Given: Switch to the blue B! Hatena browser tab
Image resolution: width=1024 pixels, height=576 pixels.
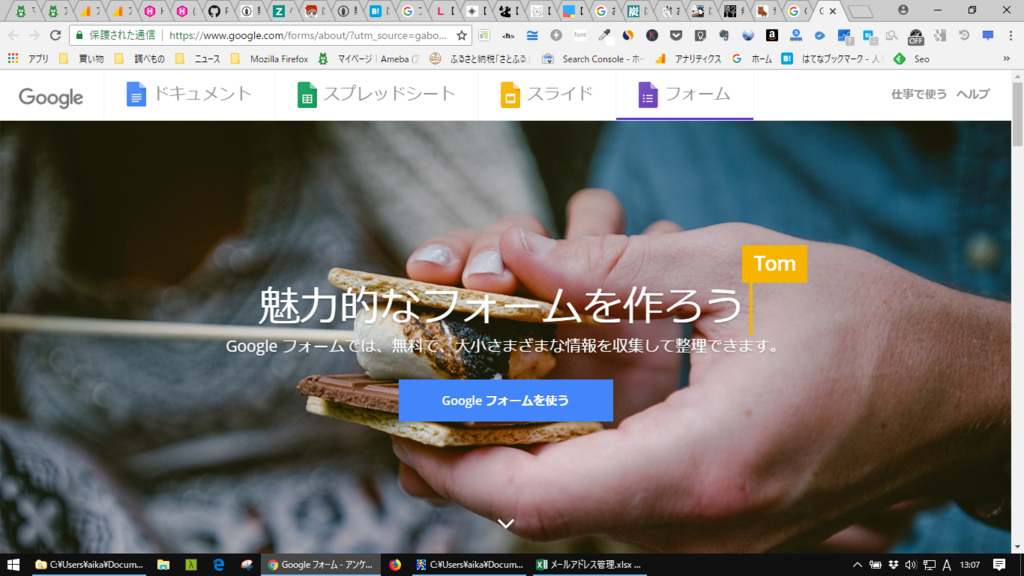Looking at the screenshot, I should [378, 10].
